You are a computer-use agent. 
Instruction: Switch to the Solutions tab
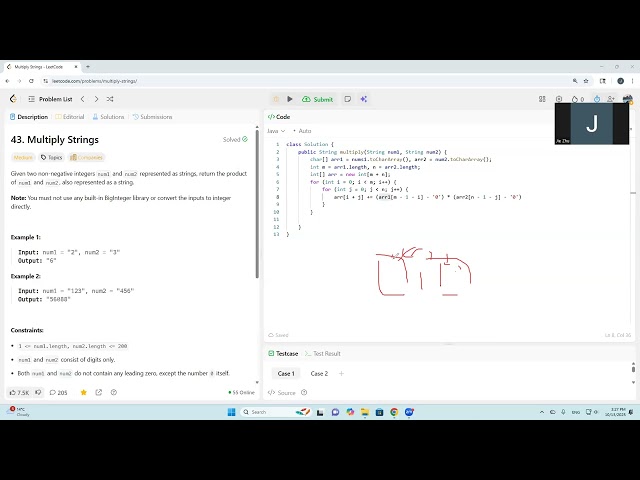tap(108, 117)
